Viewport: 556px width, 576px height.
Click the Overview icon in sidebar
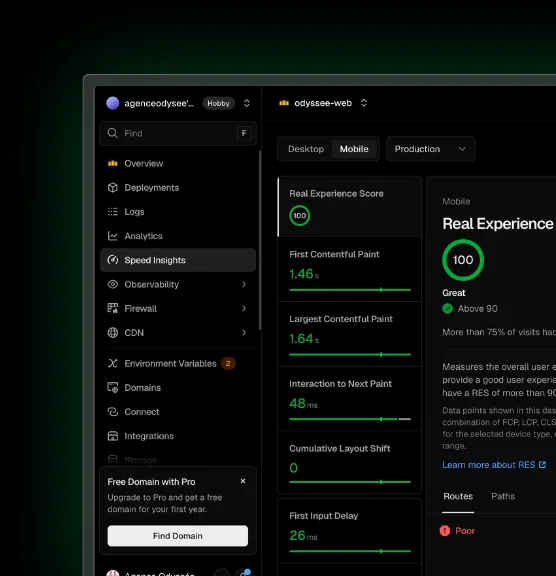coord(113,163)
